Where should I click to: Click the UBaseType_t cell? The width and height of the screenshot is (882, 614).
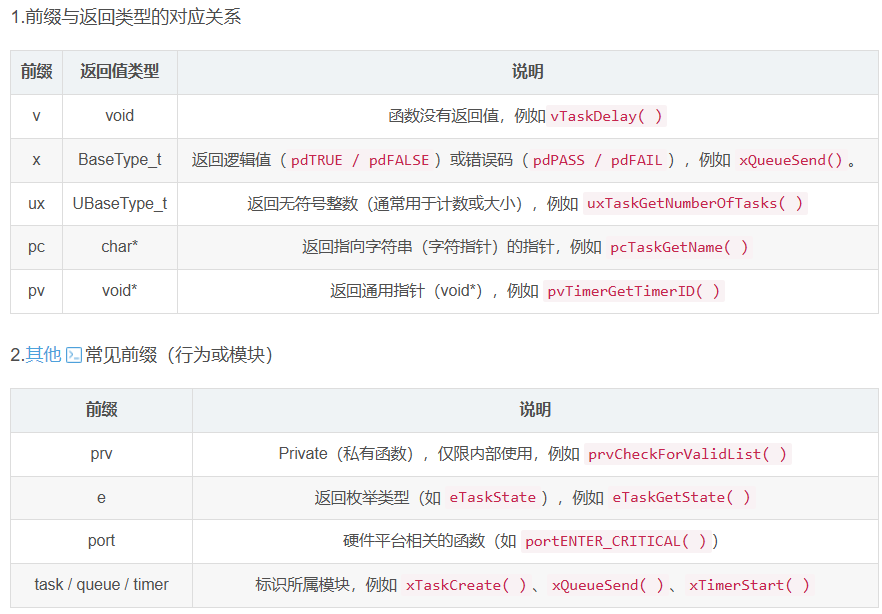120,204
